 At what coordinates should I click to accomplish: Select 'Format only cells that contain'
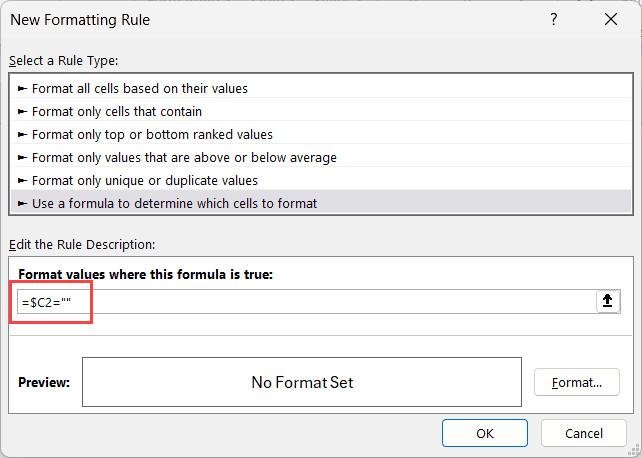coord(116,112)
